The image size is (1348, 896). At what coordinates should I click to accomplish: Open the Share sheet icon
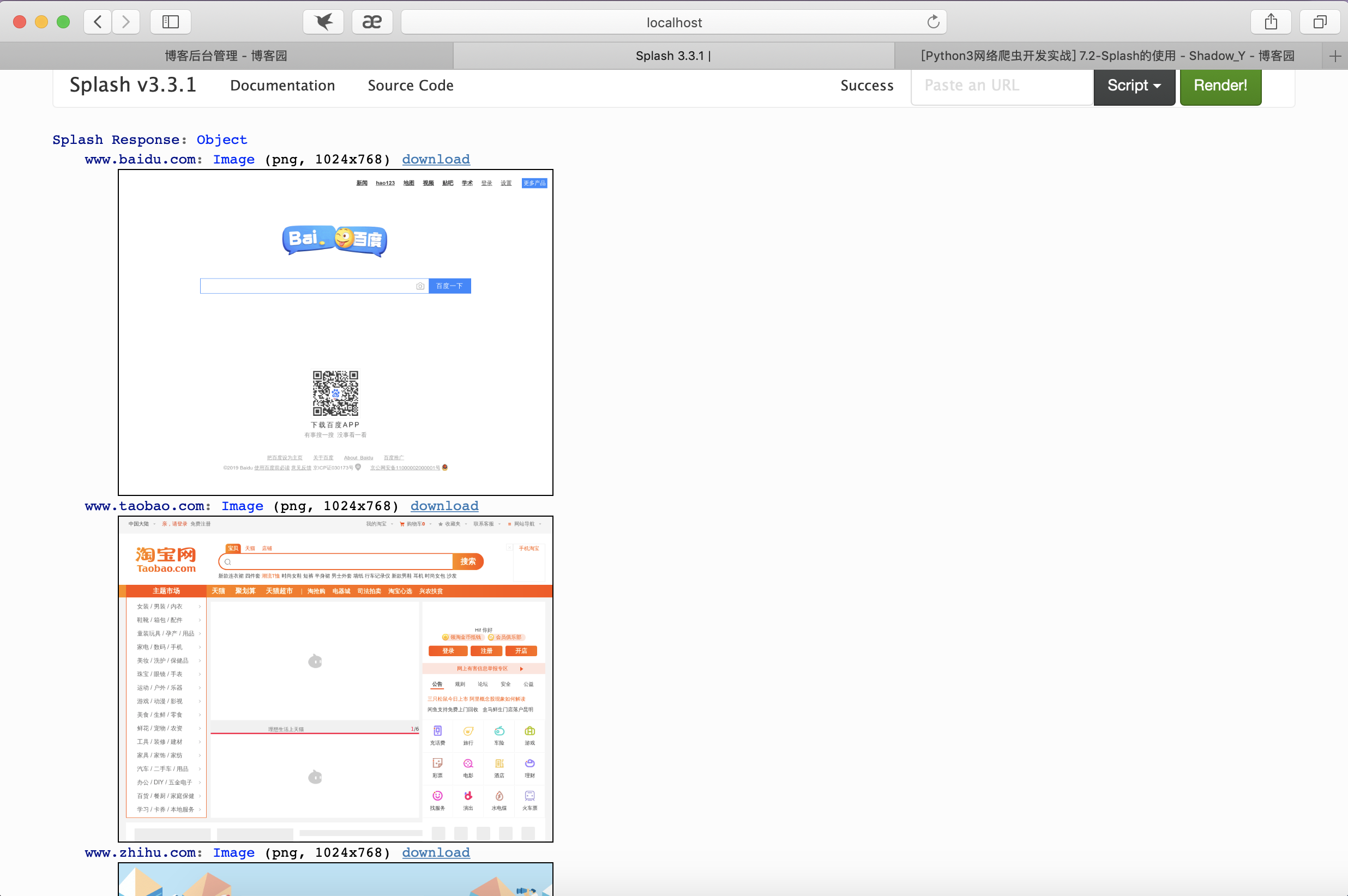pos(1271,22)
